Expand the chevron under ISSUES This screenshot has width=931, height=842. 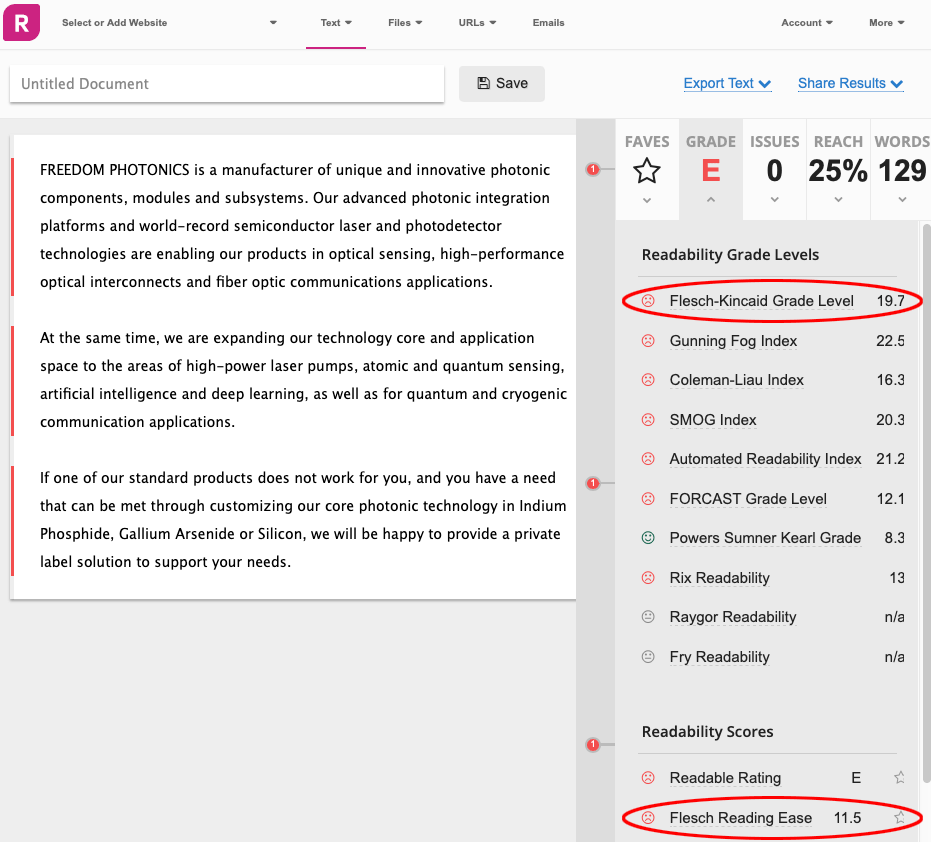coord(774,200)
